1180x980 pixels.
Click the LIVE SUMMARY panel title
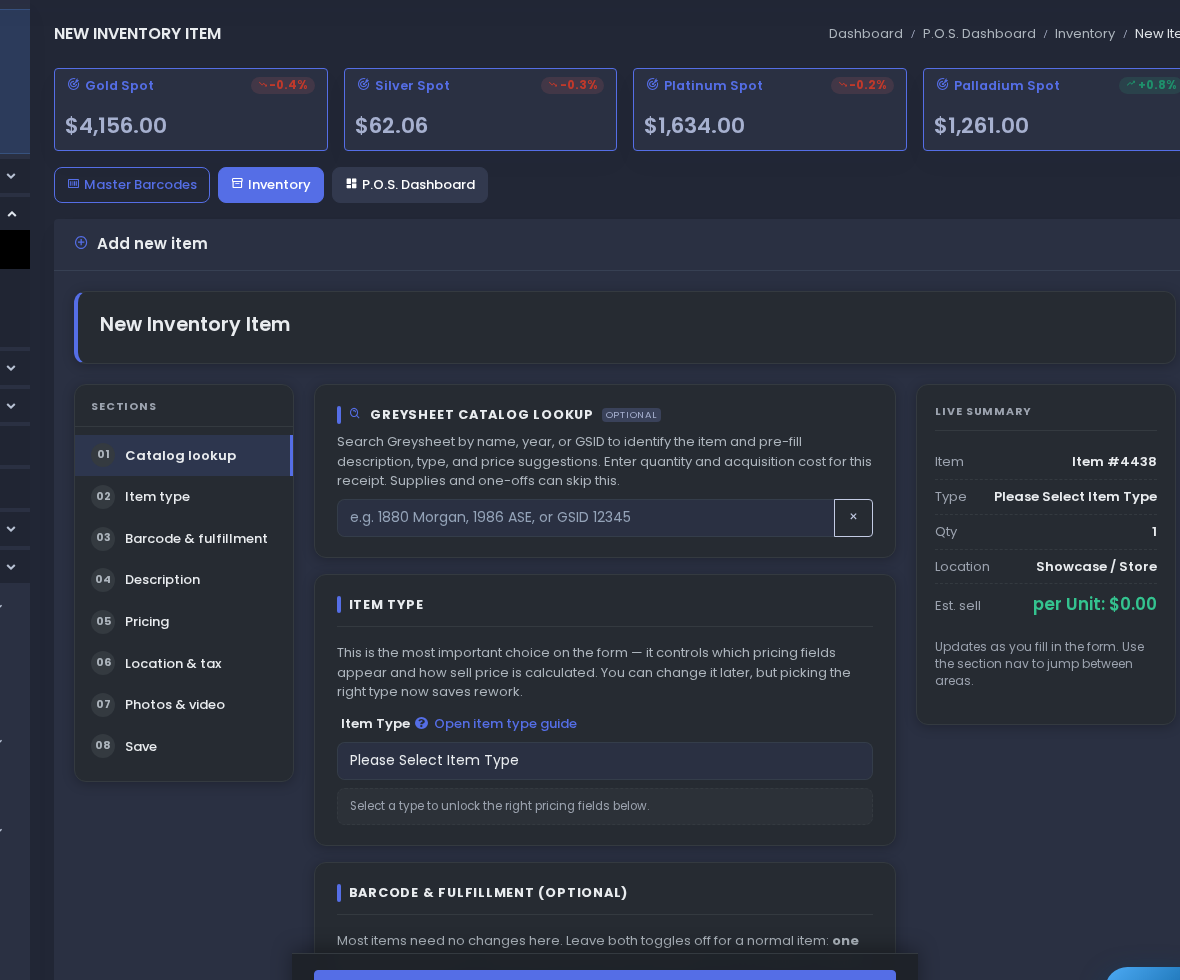(983, 412)
